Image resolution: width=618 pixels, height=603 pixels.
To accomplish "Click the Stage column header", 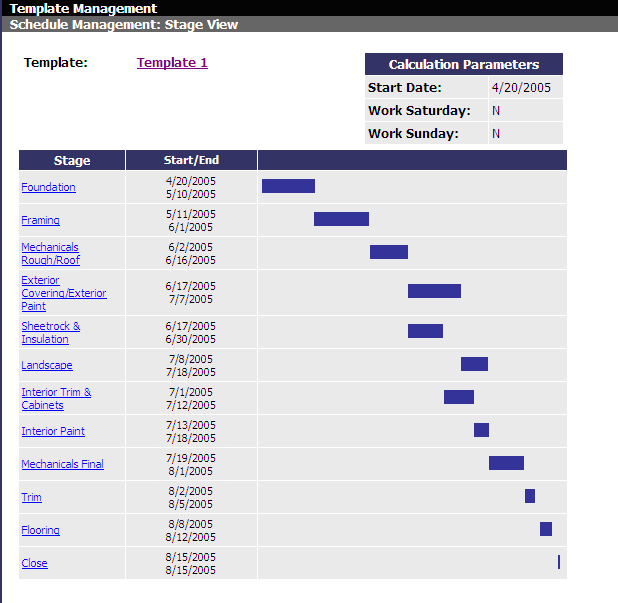I will point(72,160).
